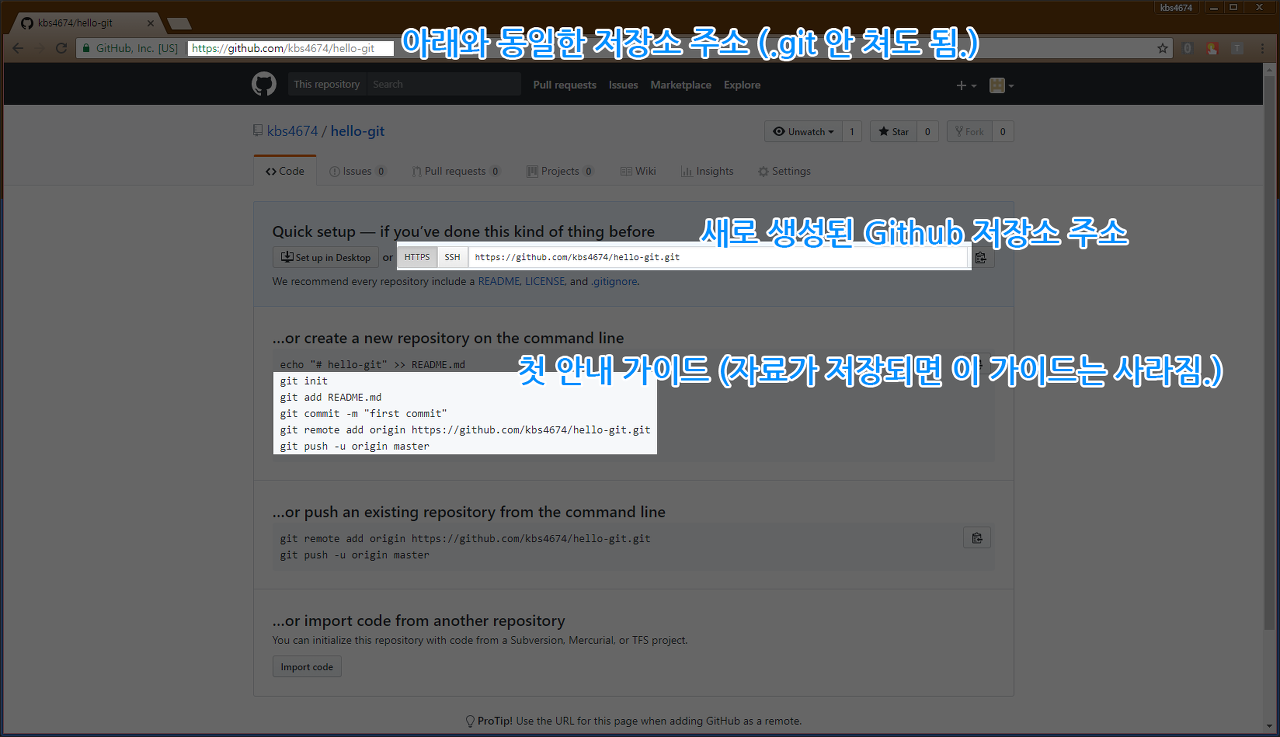Open the kbs4674 user profile link

(x=292, y=131)
